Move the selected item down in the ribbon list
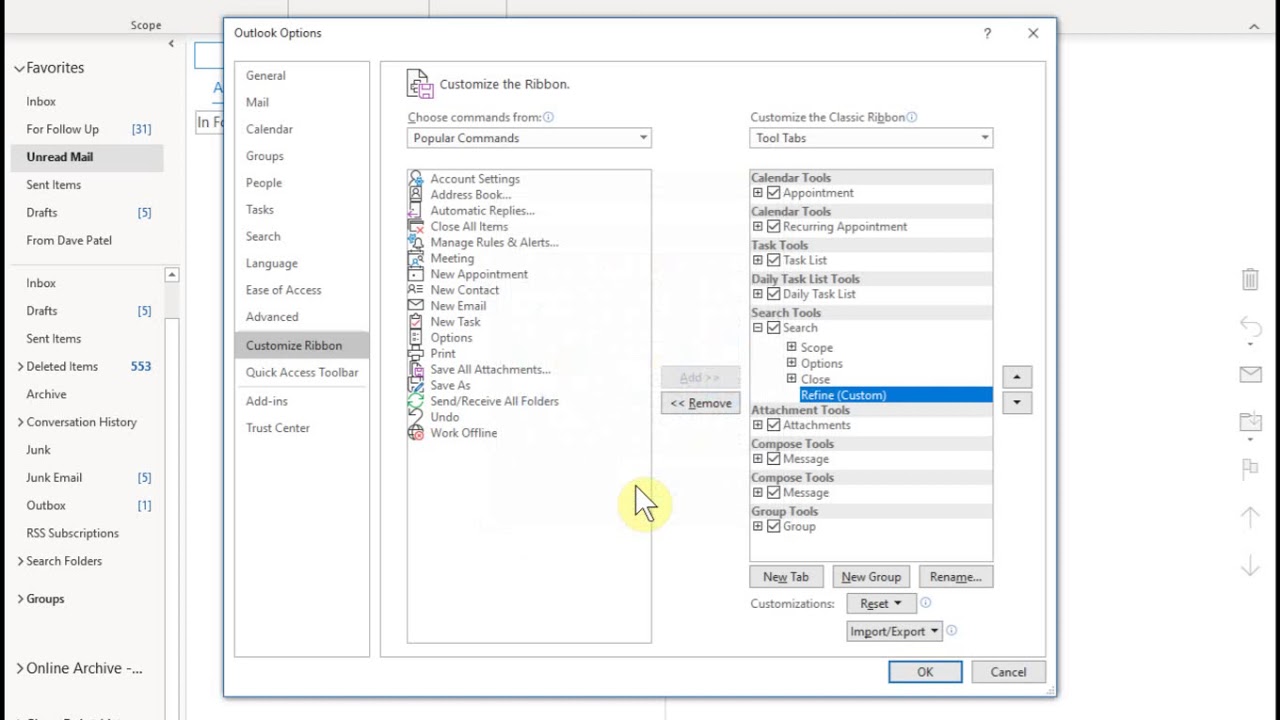The image size is (1280, 720). coord(1017,402)
